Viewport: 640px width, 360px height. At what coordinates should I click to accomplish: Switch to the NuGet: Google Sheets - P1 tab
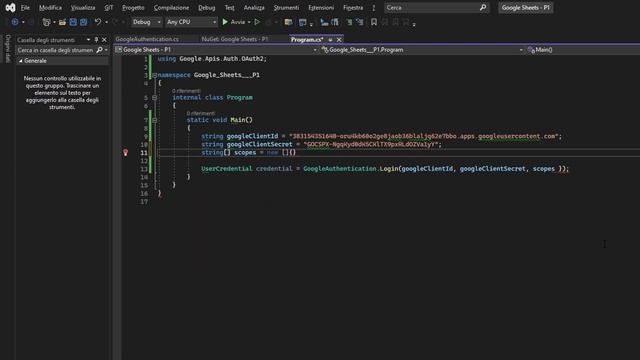pyautogui.click(x=235, y=39)
